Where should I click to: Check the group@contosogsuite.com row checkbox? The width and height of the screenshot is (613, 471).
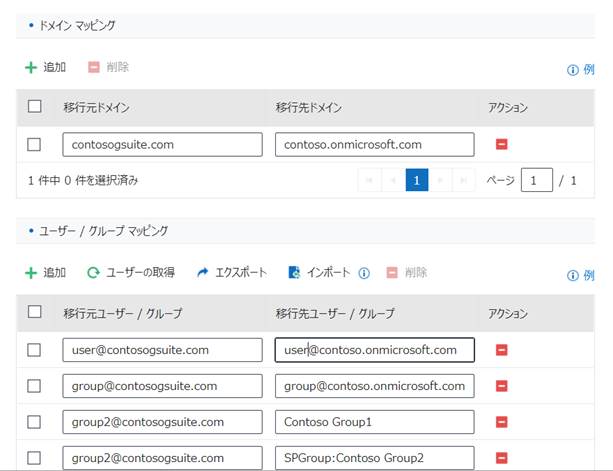(34, 386)
